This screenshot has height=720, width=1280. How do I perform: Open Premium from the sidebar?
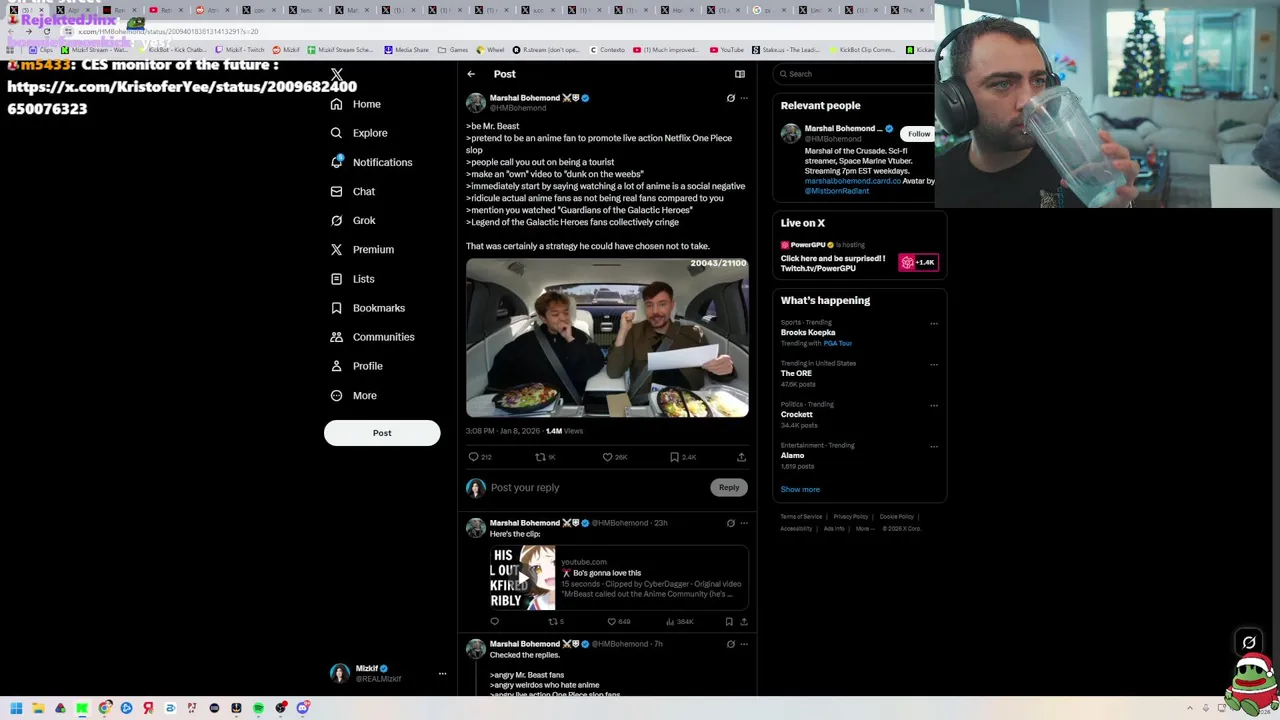(x=362, y=249)
